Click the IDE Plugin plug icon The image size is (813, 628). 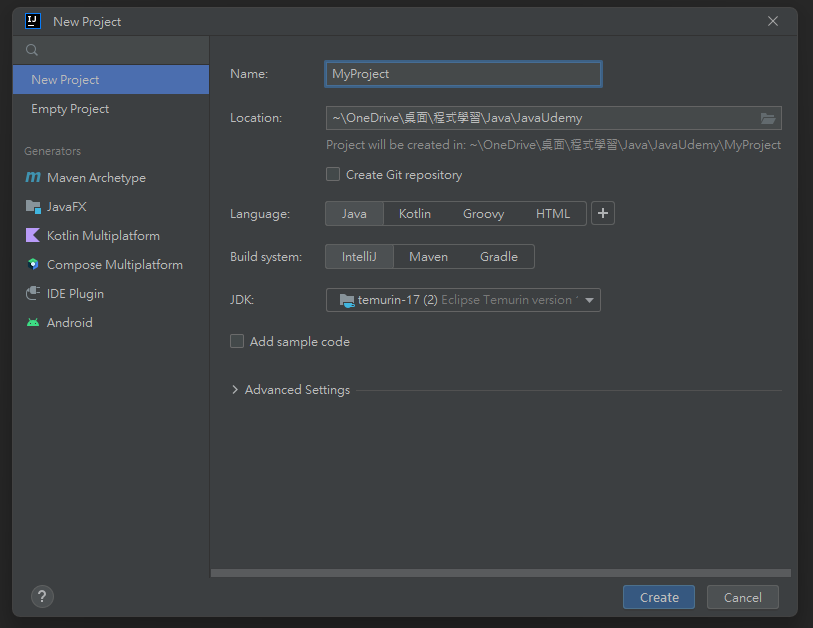(x=33, y=294)
